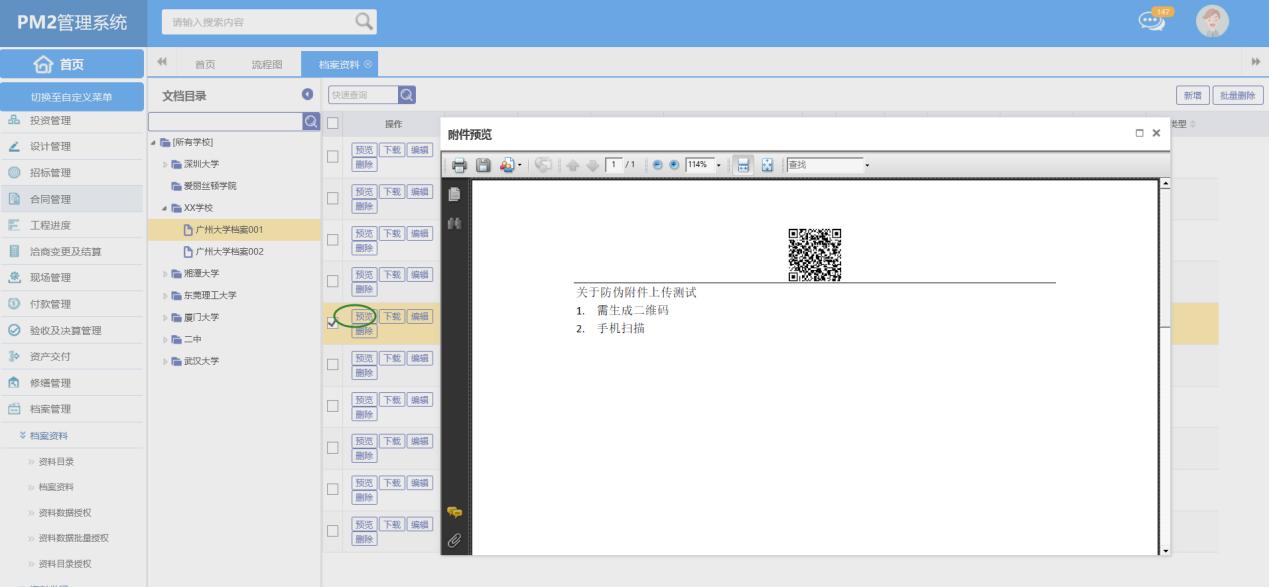Click the binoculars search icon in PDF sidebar
Screen dimensions: 1269x587
click(455, 223)
